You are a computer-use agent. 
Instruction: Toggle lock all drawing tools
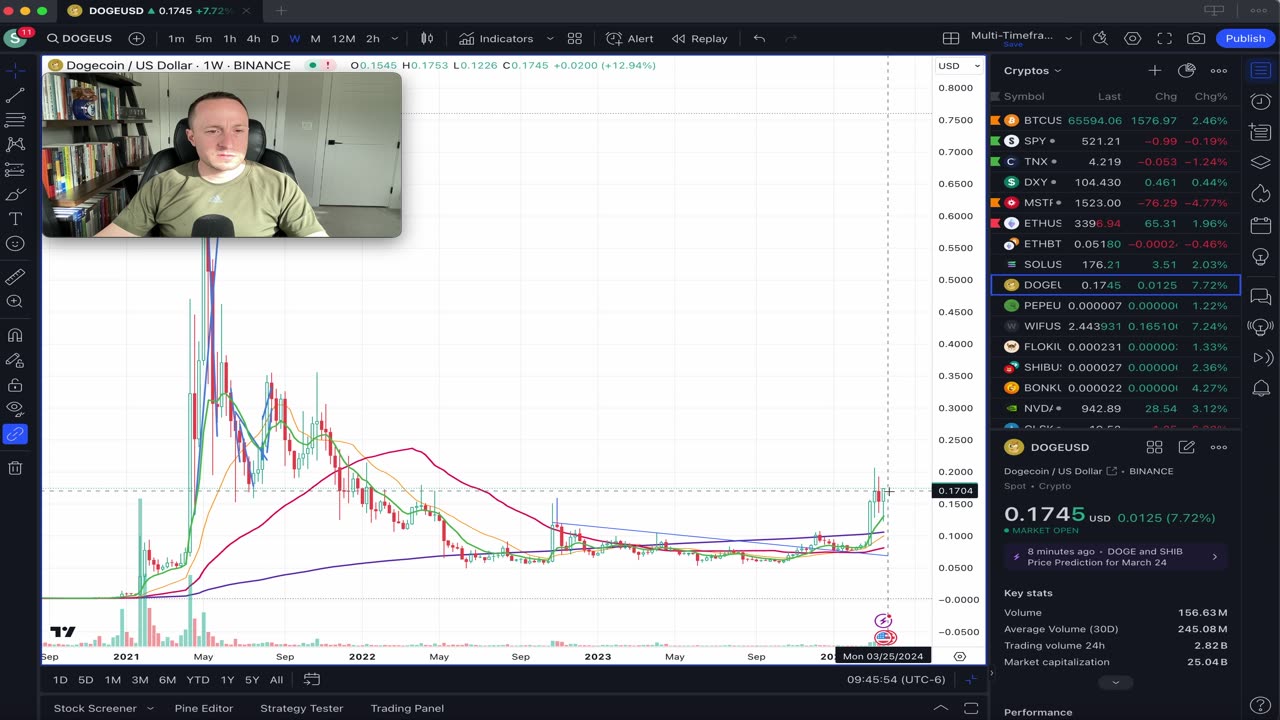click(x=15, y=385)
